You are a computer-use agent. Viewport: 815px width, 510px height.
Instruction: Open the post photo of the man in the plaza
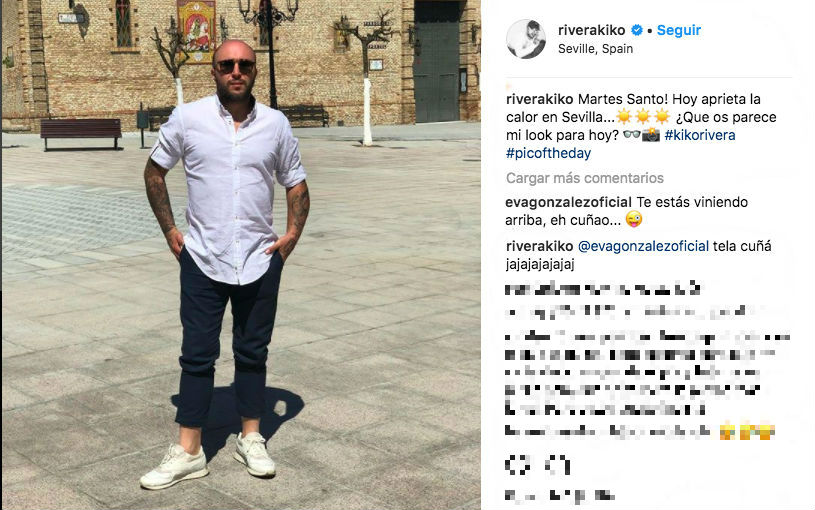click(x=241, y=255)
